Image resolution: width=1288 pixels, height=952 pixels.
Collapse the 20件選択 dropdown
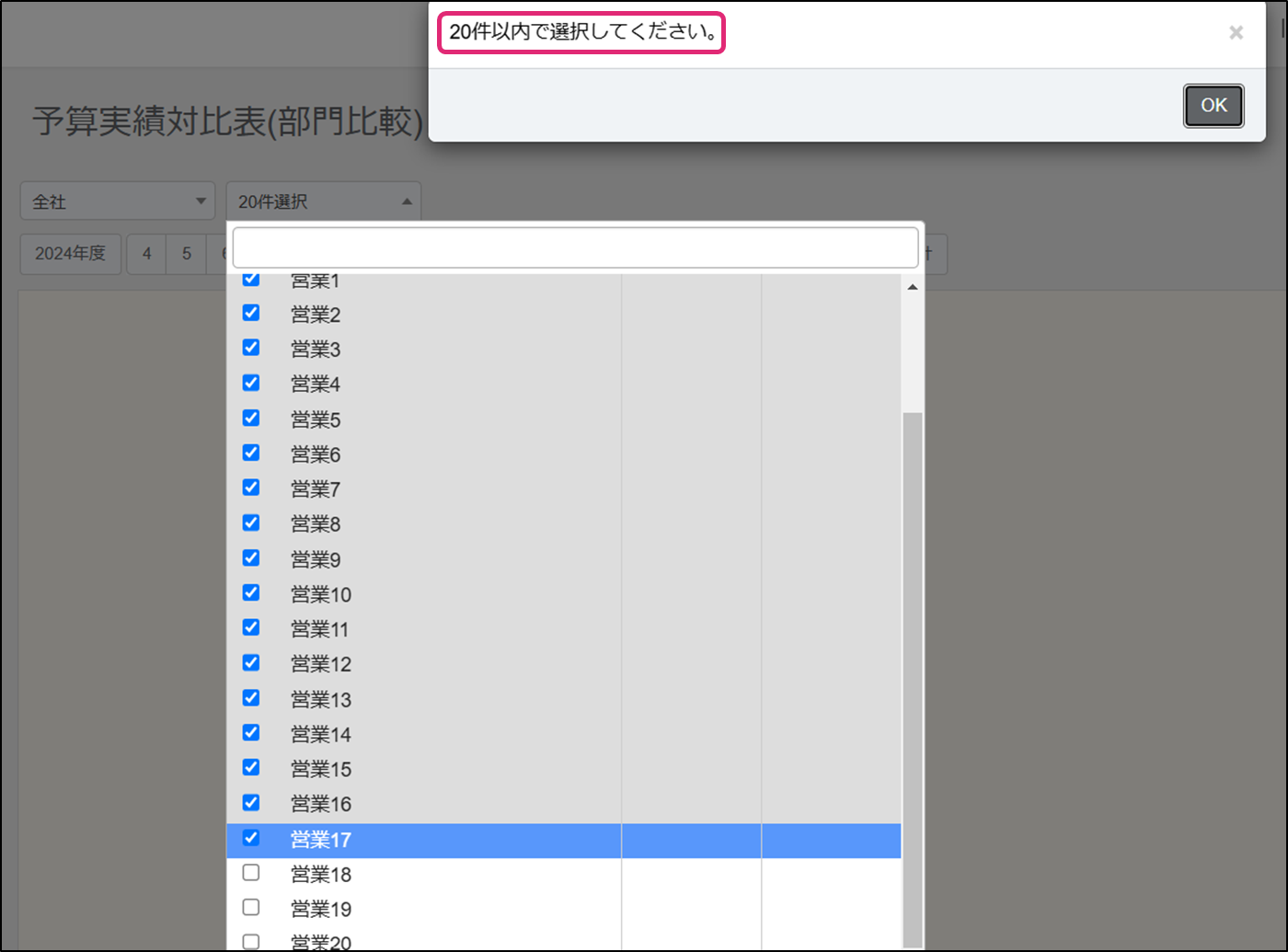tap(323, 201)
